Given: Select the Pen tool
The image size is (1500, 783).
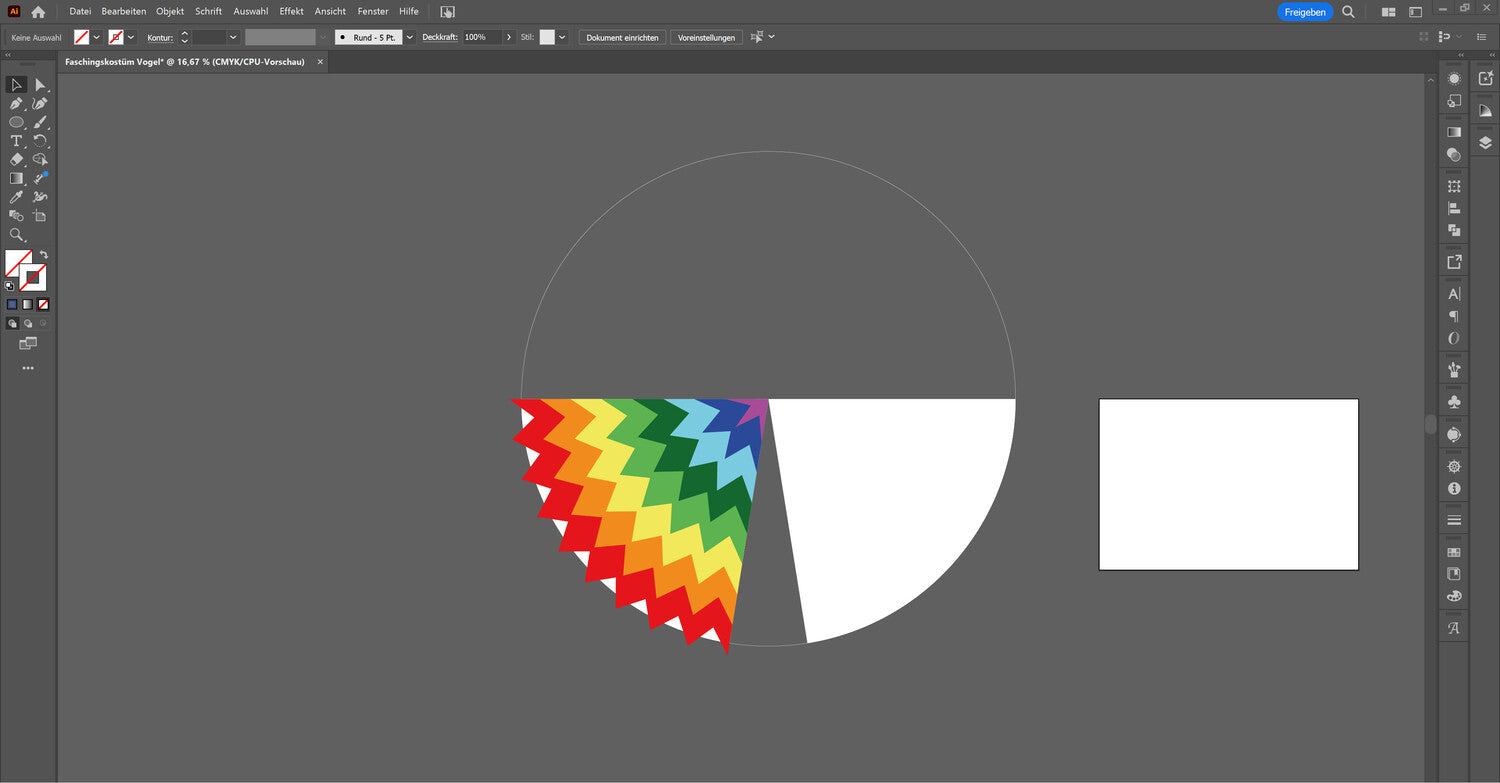Looking at the screenshot, I should tap(16, 104).
